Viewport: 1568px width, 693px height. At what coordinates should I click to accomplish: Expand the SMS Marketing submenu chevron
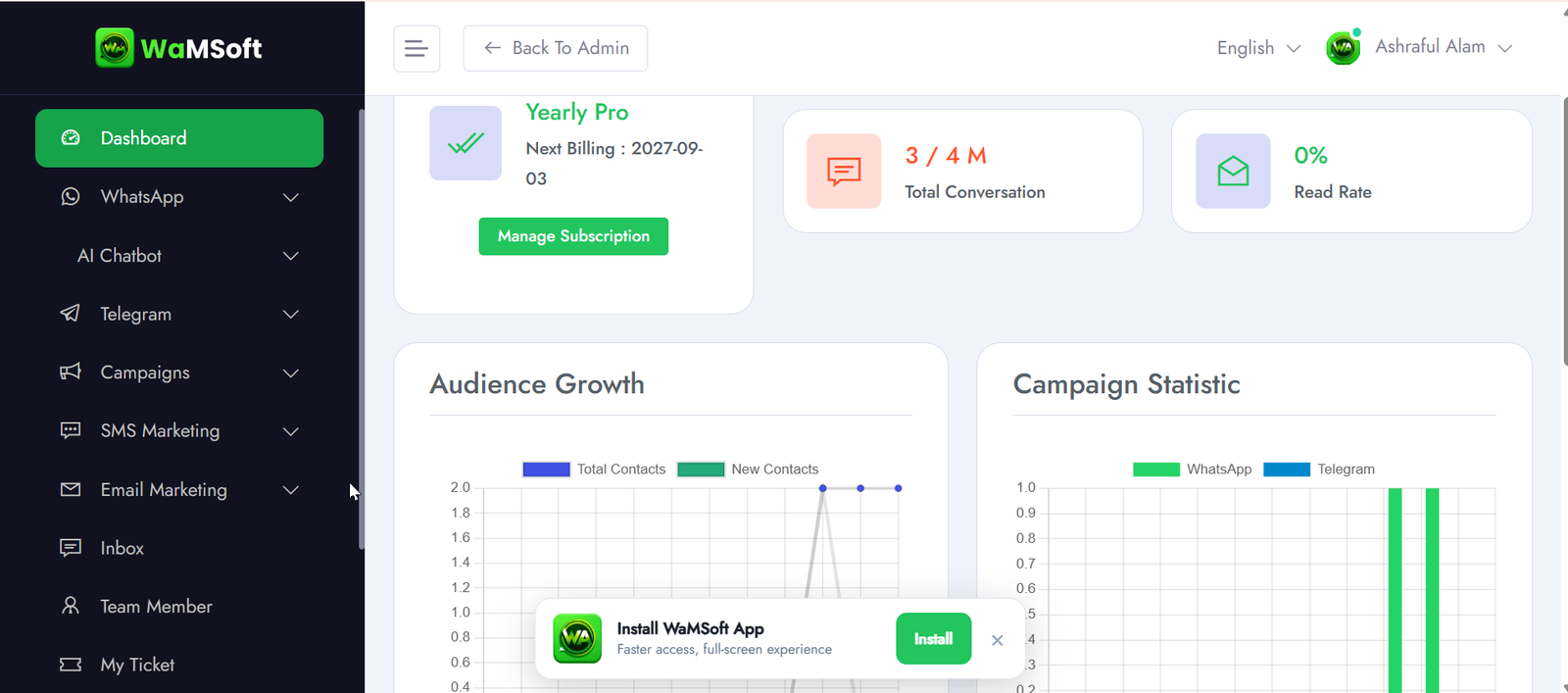point(291,431)
